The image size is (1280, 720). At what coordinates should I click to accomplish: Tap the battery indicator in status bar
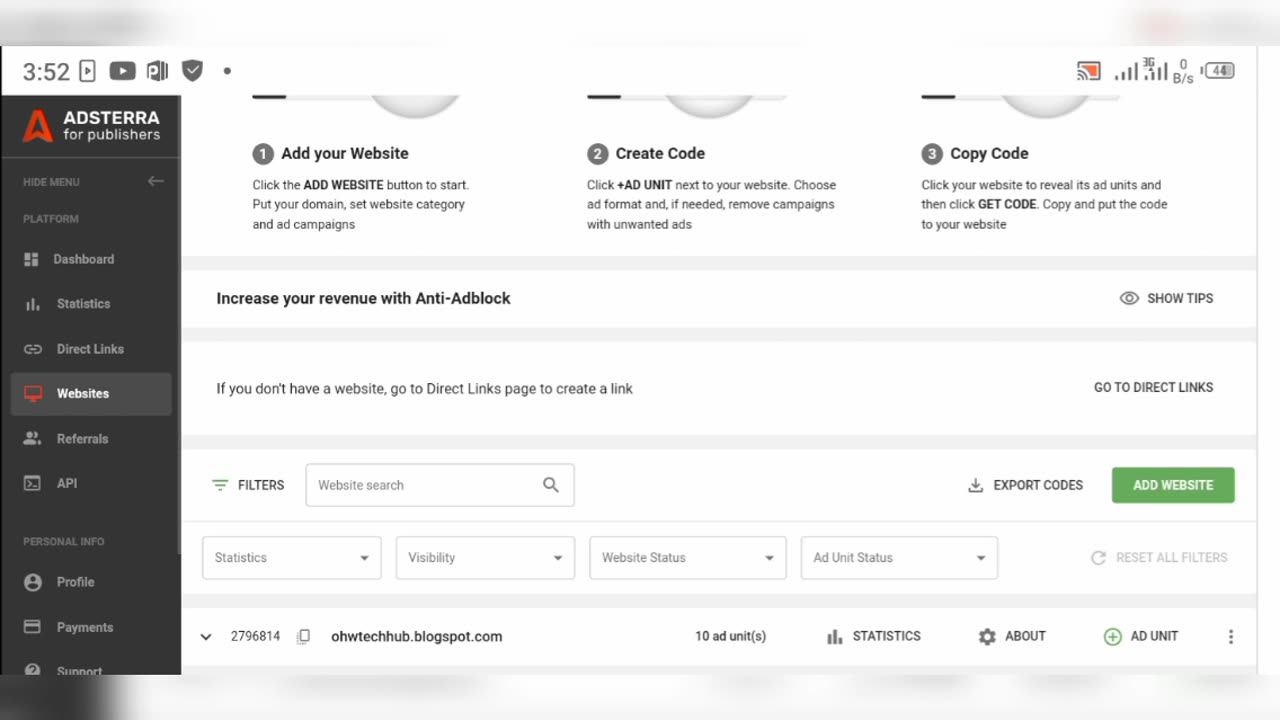click(1220, 71)
